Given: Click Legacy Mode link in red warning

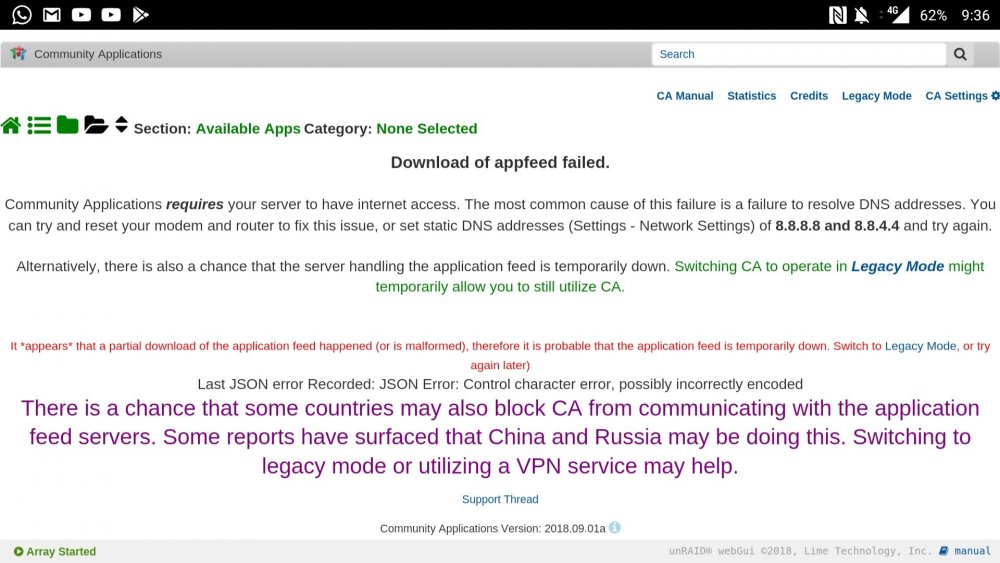Looking at the screenshot, I should click(x=920, y=346).
